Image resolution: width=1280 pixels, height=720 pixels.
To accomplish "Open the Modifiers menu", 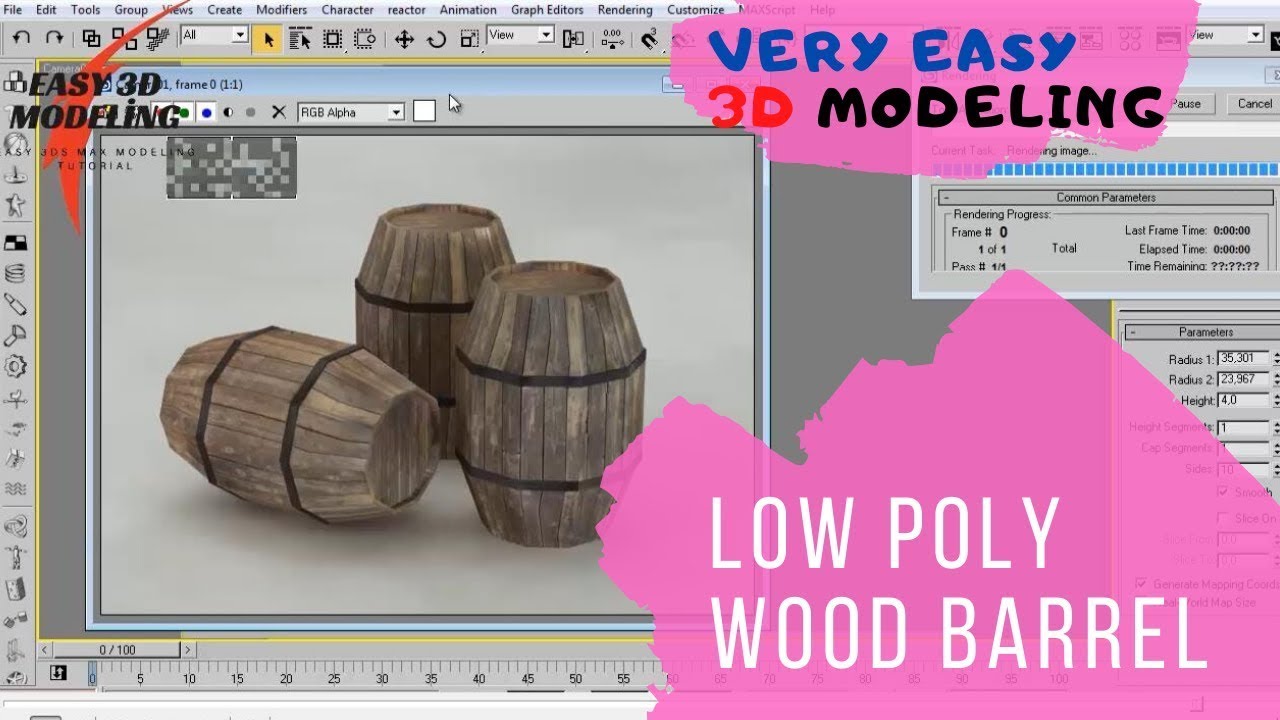I will [282, 10].
